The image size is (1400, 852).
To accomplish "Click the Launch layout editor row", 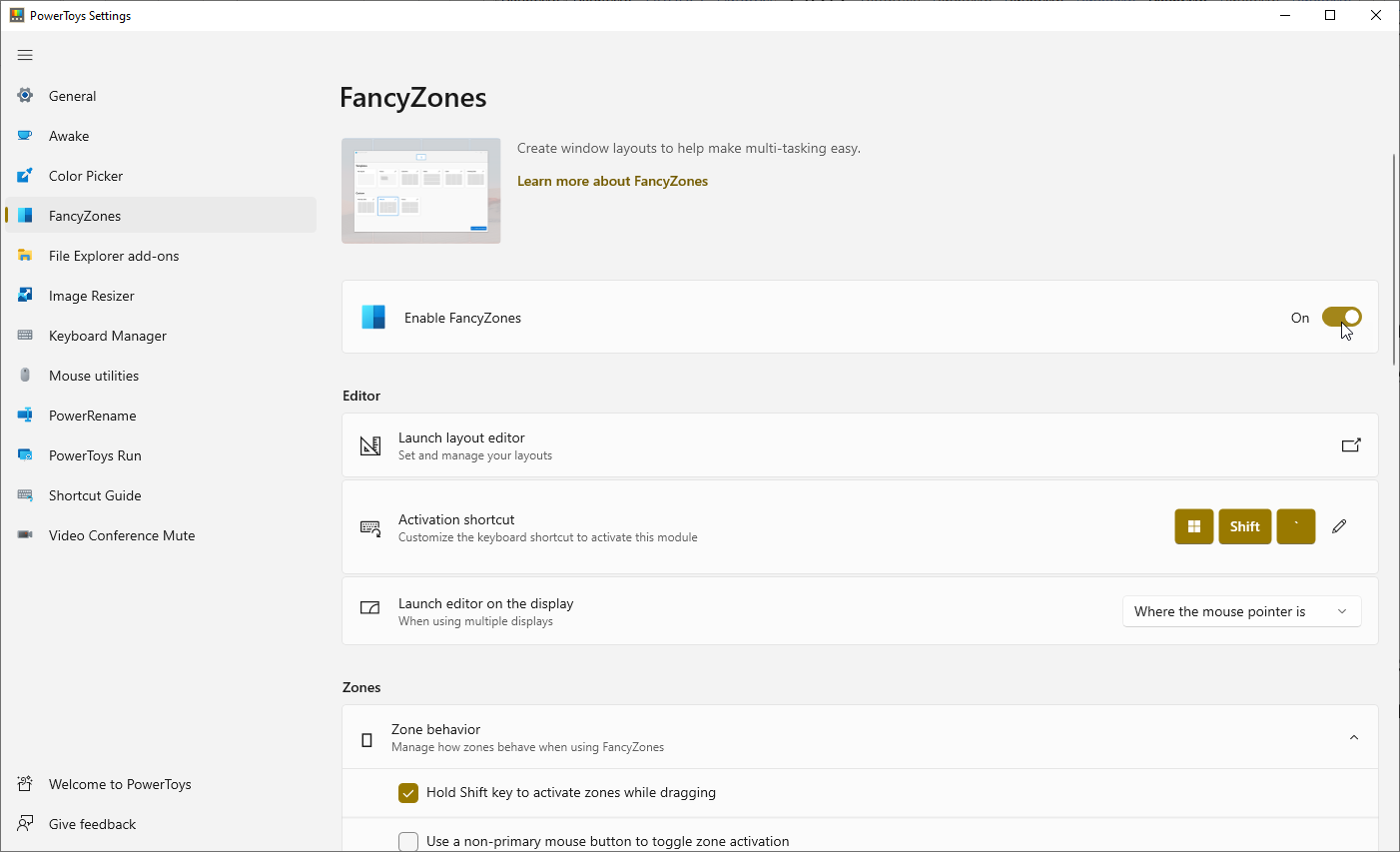I will click(x=860, y=445).
